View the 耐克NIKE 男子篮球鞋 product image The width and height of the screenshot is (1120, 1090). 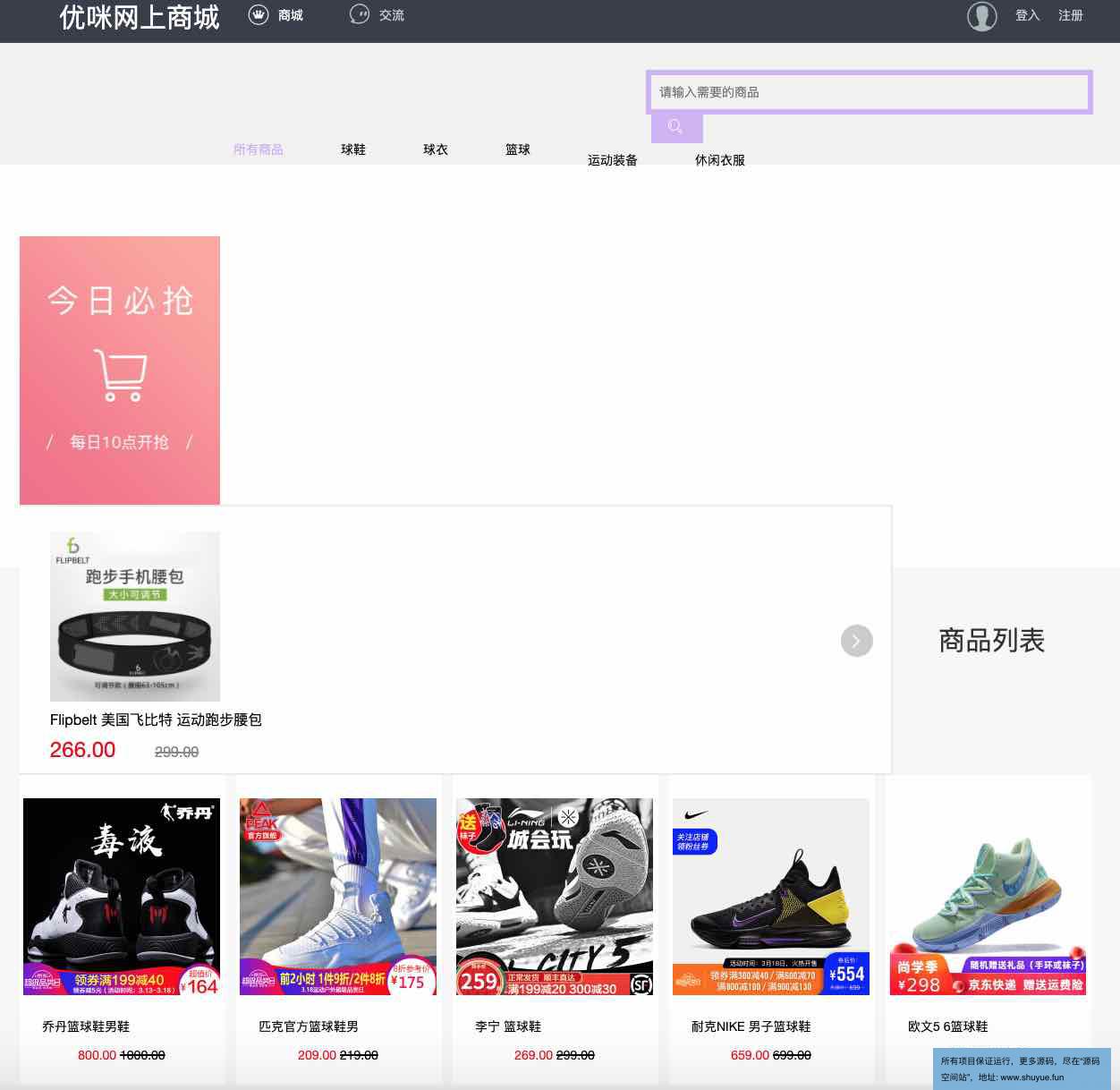click(x=771, y=897)
